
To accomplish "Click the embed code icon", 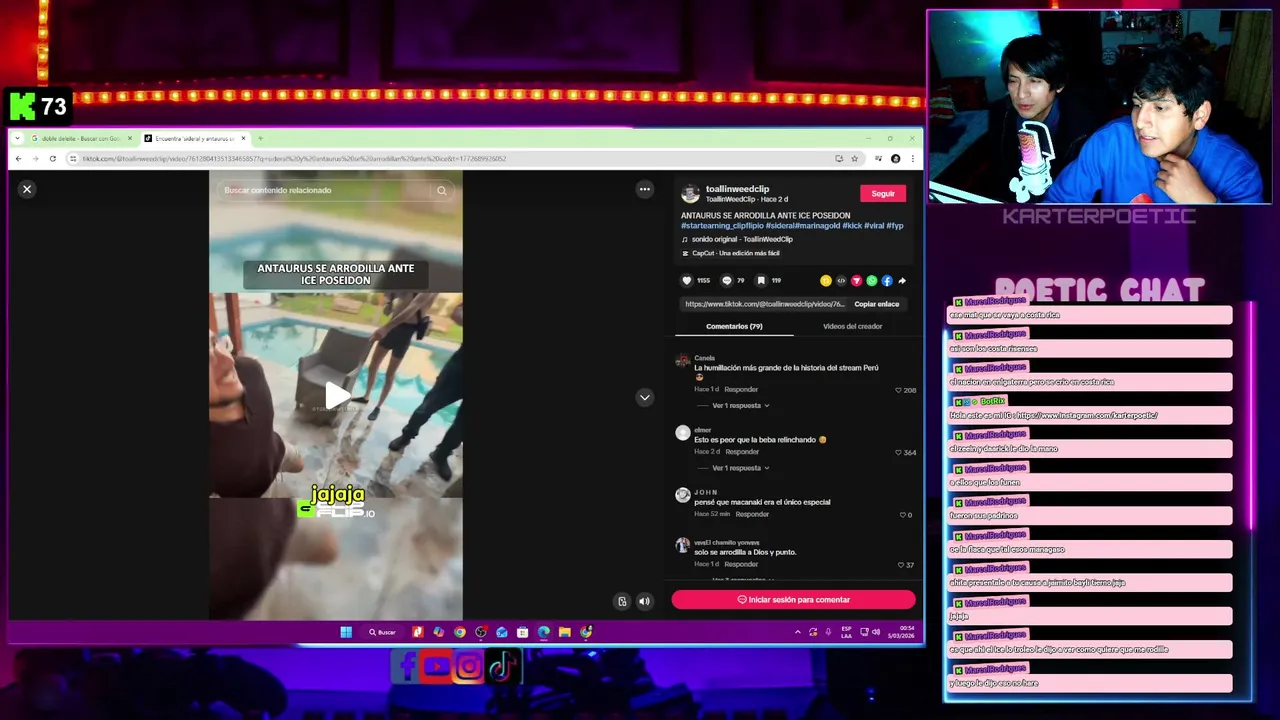I will pyautogui.click(x=841, y=281).
